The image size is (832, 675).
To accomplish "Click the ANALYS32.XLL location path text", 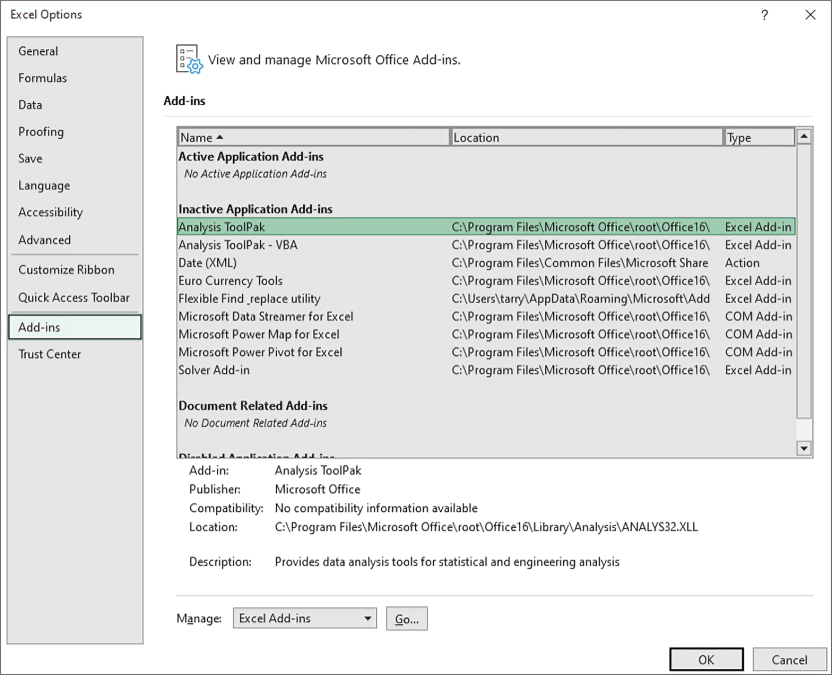I will (486, 527).
